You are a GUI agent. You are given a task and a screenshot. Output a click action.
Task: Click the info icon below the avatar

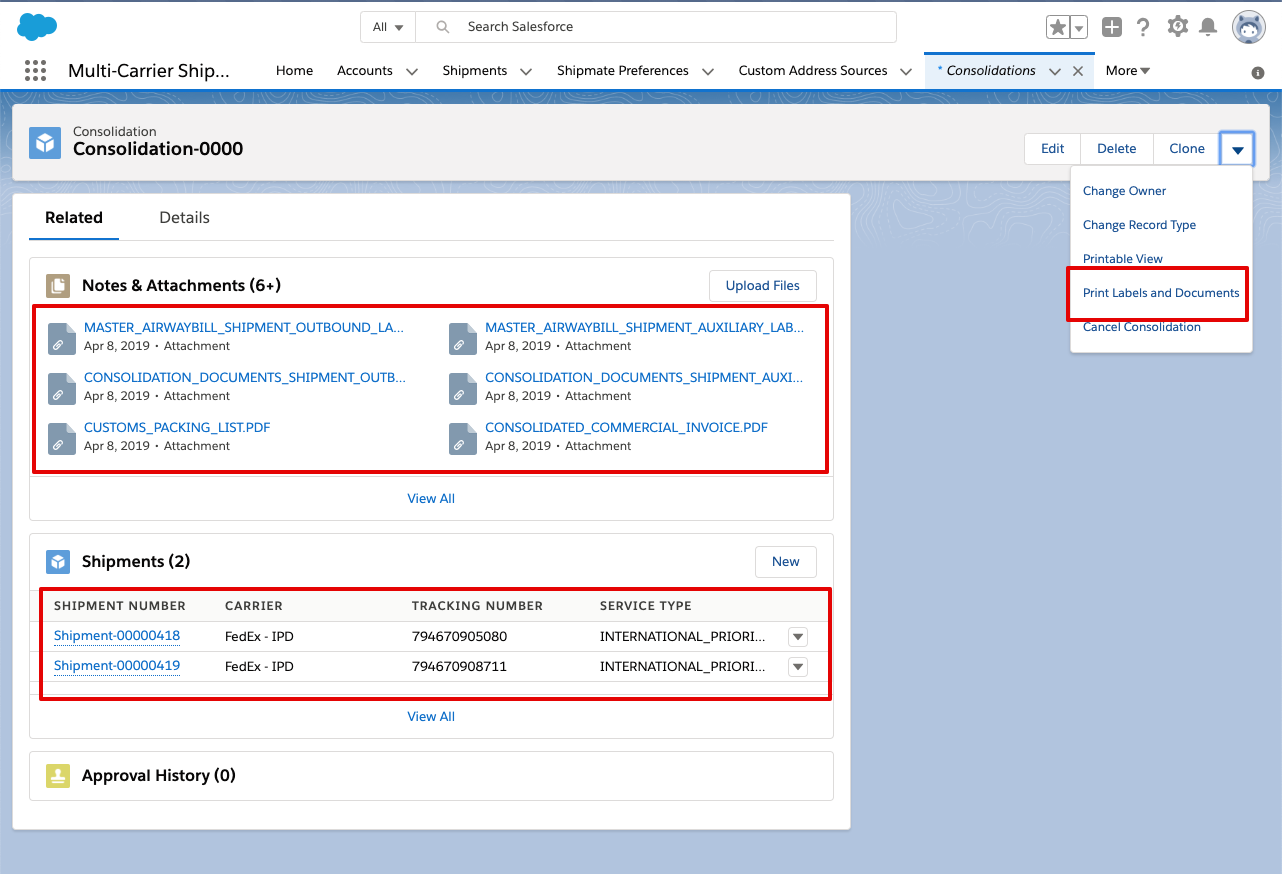coord(1258,73)
